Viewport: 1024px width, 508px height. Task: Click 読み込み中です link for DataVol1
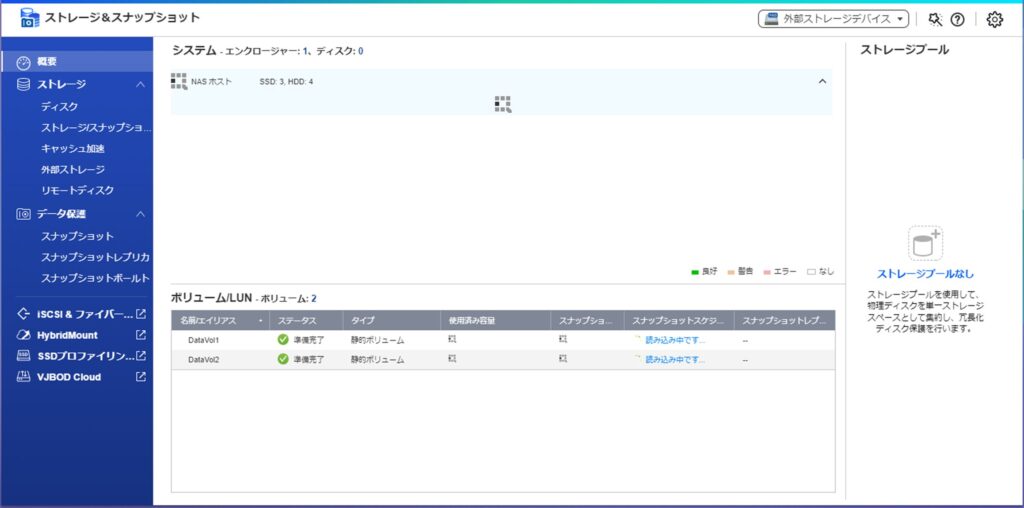point(674,340)
